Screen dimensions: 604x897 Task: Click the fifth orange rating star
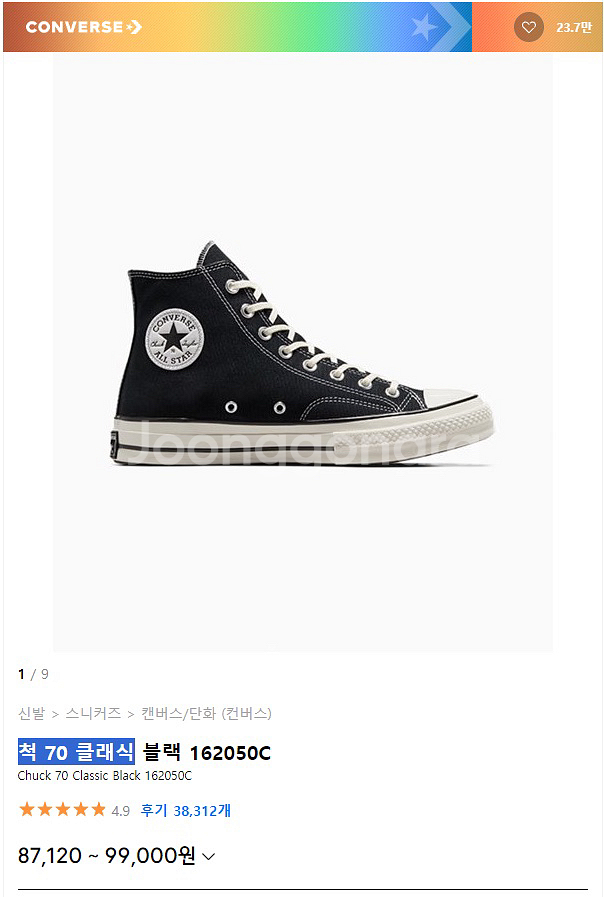[98, 809]
